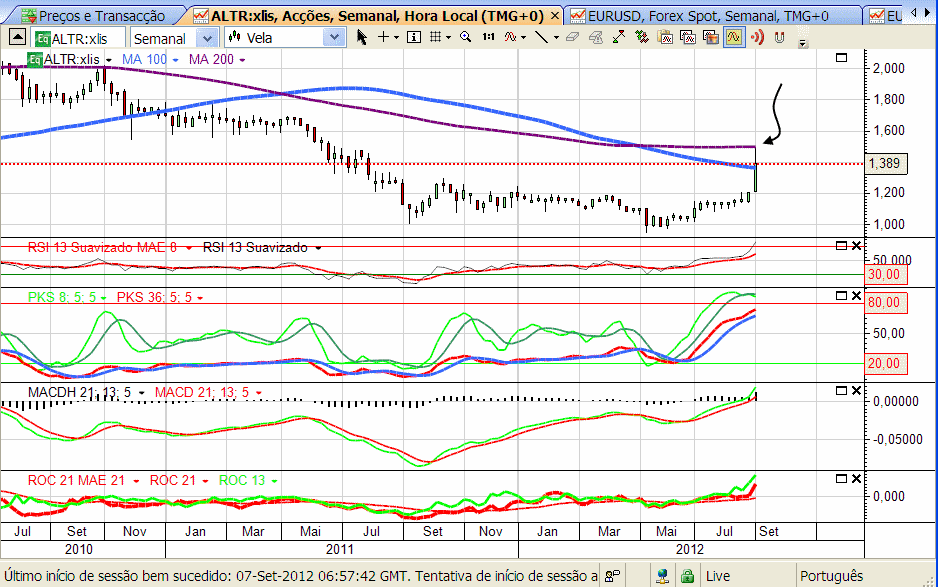The width and height of the screenshot is (938, 587).
Task: Reset chart zoom with 1:1 icon
Action: click(488, 38)
